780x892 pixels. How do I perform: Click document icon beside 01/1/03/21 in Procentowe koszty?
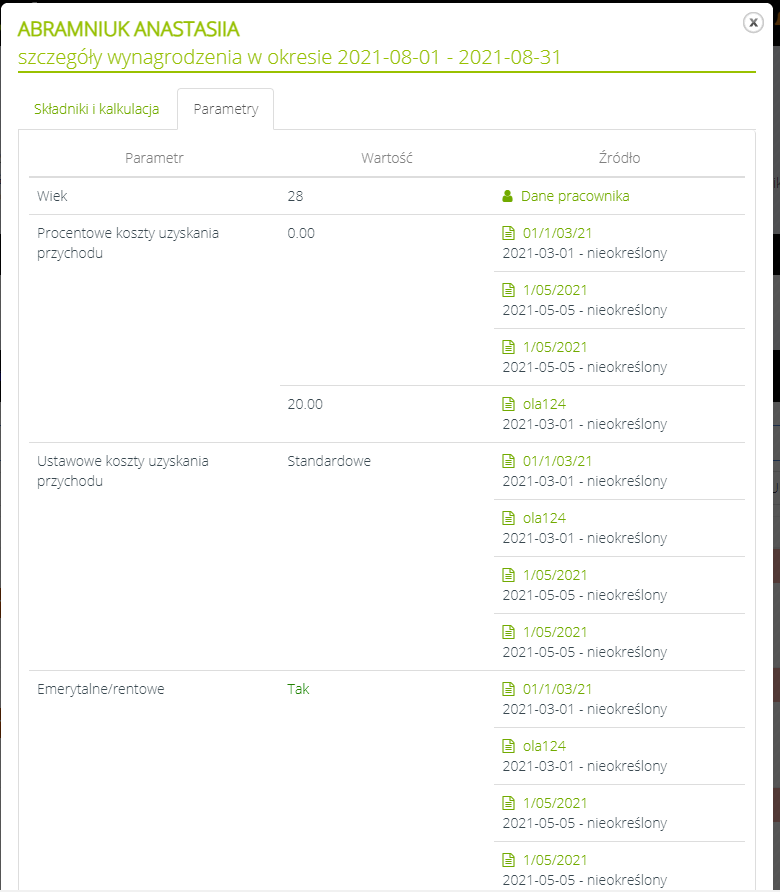[507, 233]
